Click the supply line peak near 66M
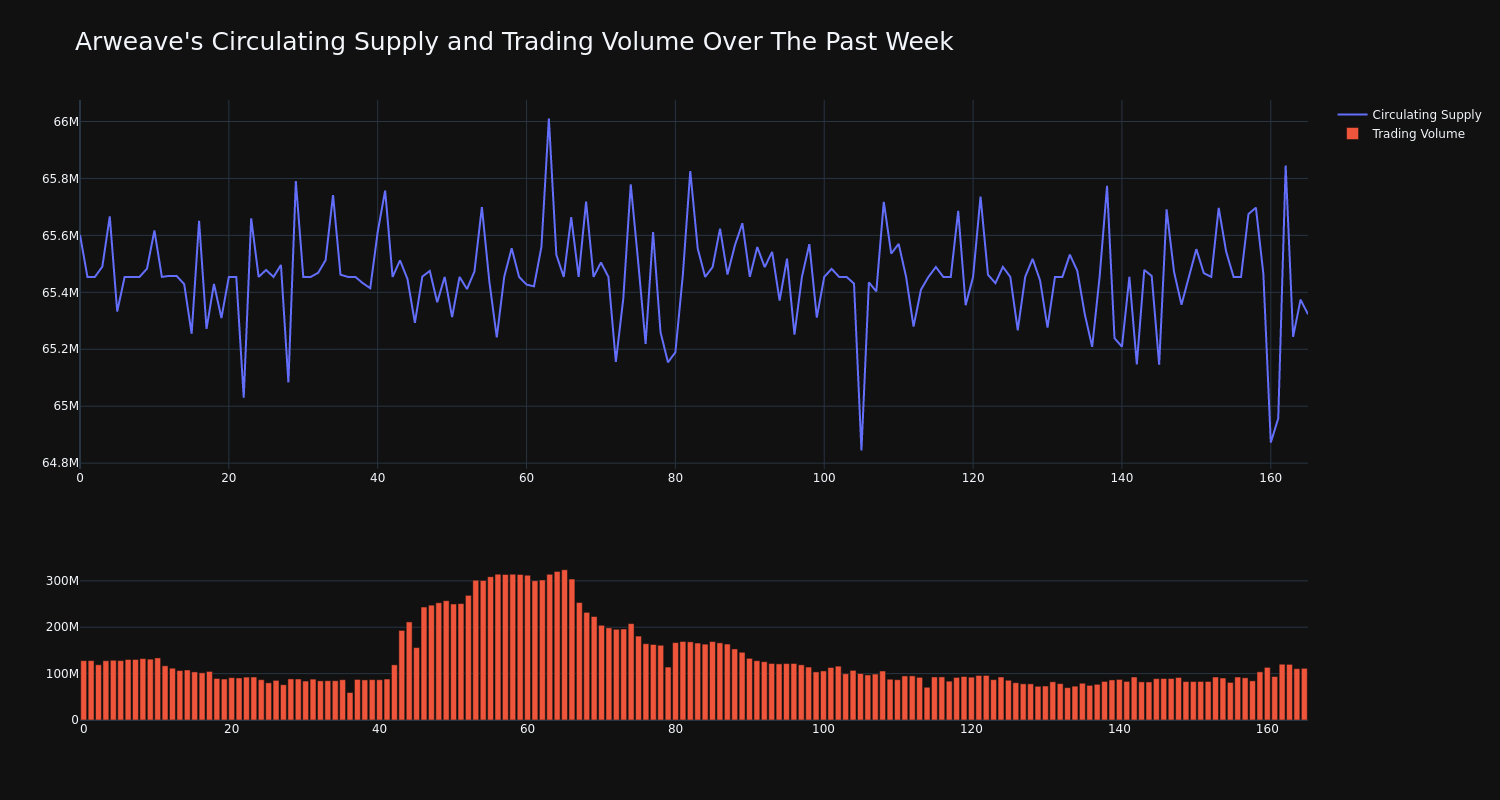 pyautogui.click(x=548, y=119)
